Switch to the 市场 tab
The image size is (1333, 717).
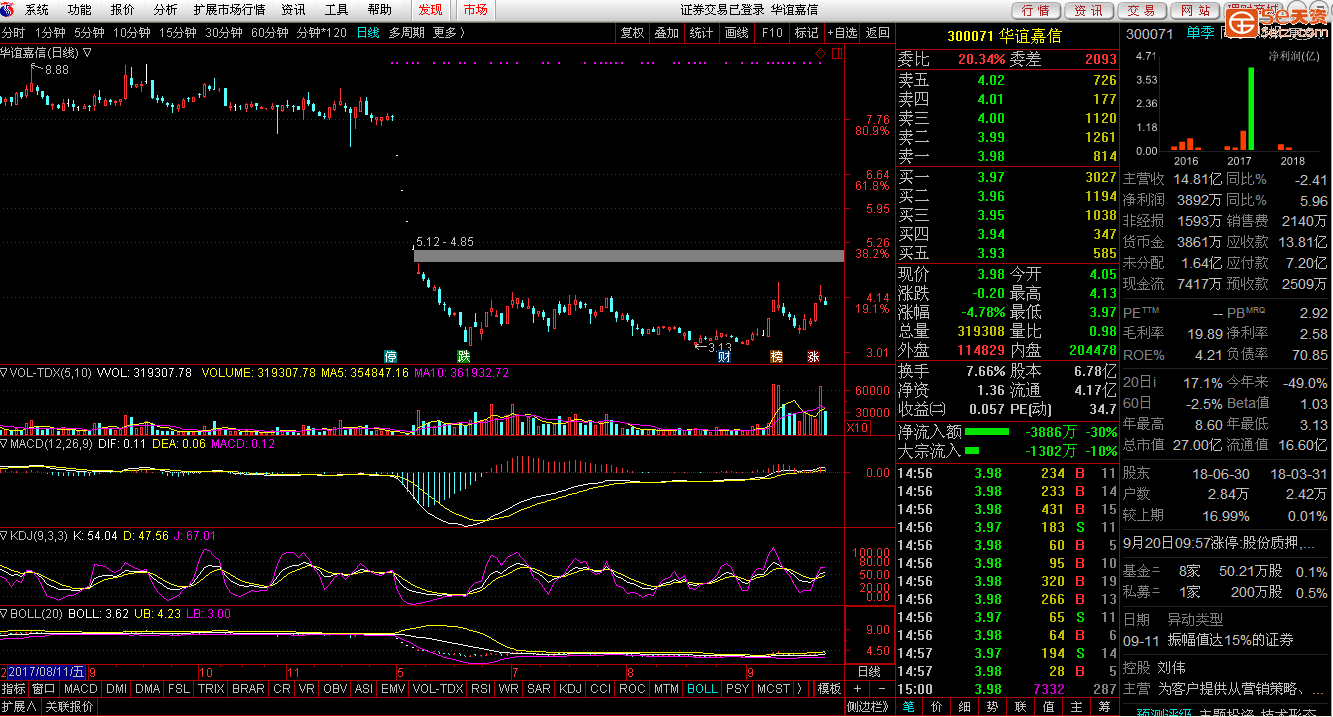476,9
